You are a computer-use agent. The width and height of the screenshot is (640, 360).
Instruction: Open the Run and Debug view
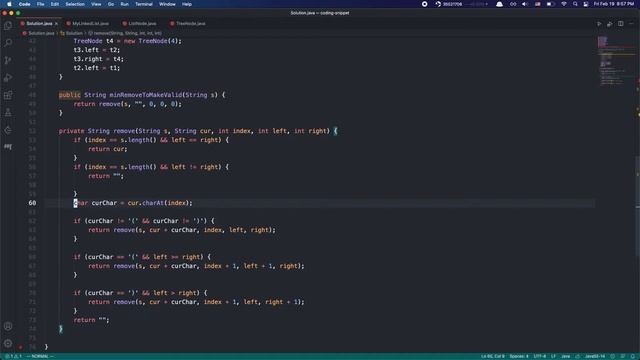(x=8, y=78)
